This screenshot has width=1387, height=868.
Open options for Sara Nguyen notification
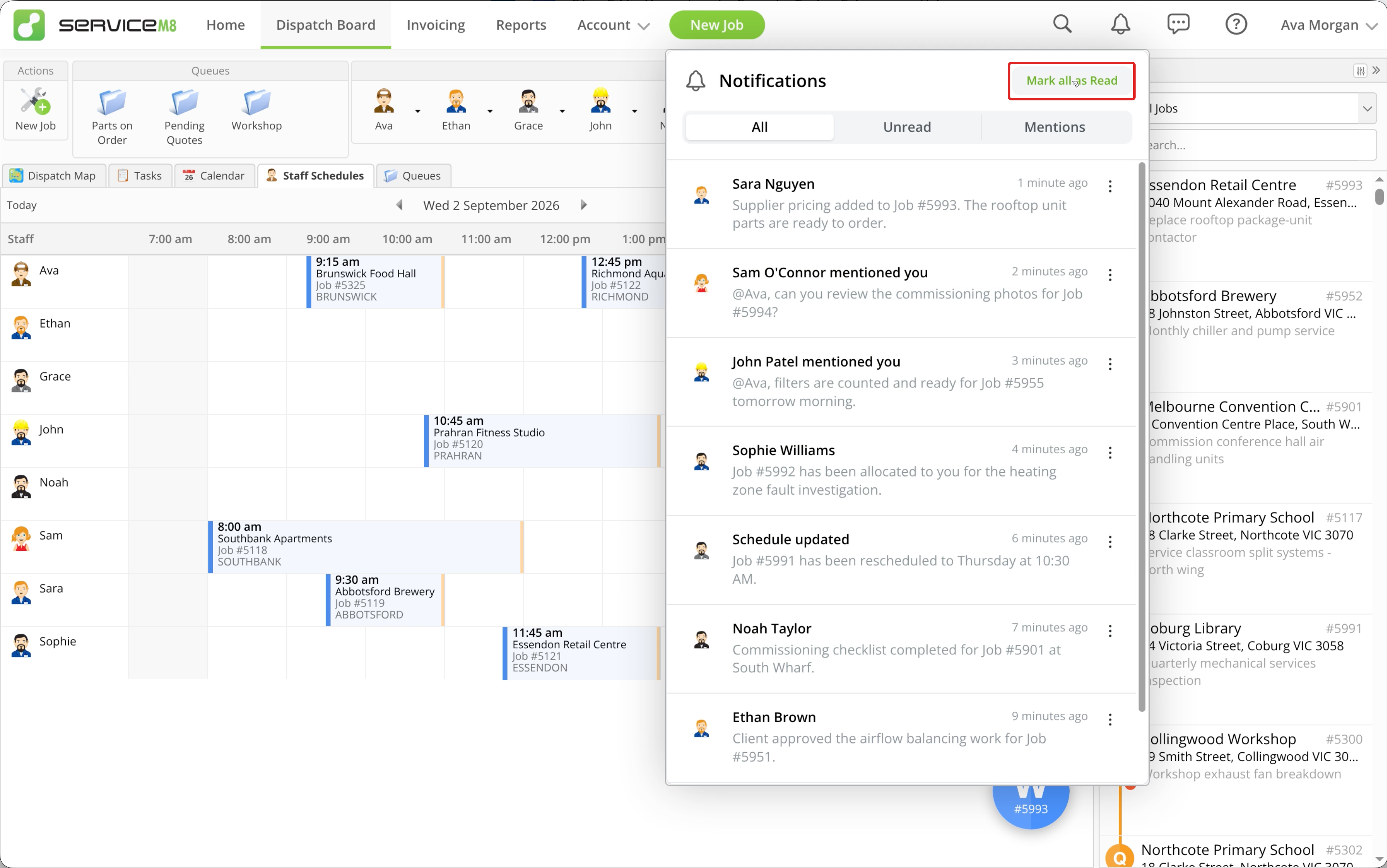click(1110, 186)
